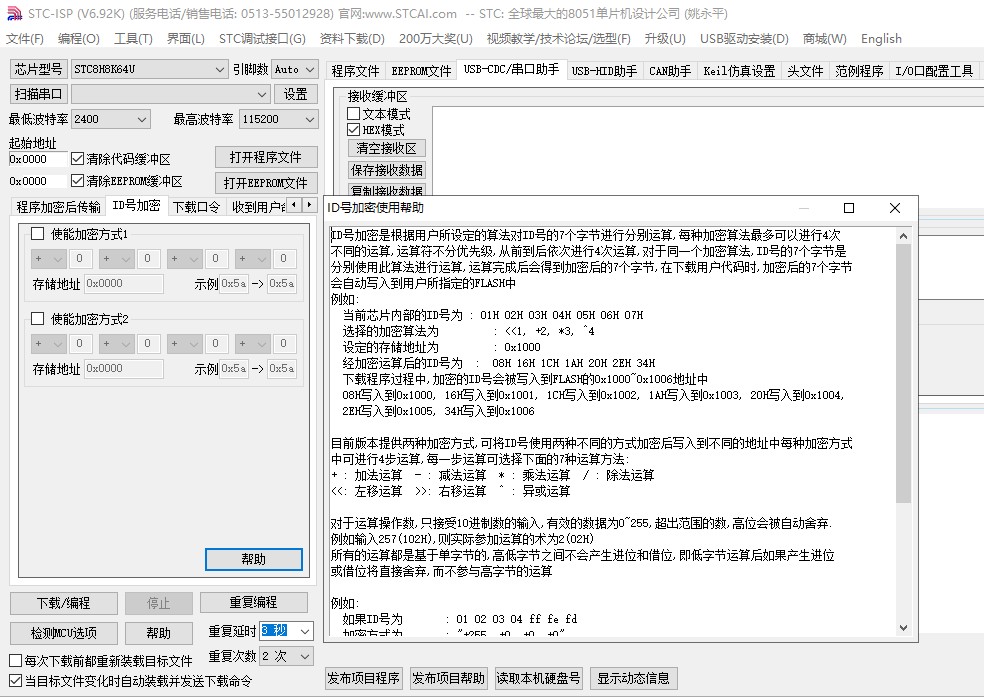Click 发布项目程序 button
The height and width of the screenshot is (698, 984).
(x=364, y=678)
